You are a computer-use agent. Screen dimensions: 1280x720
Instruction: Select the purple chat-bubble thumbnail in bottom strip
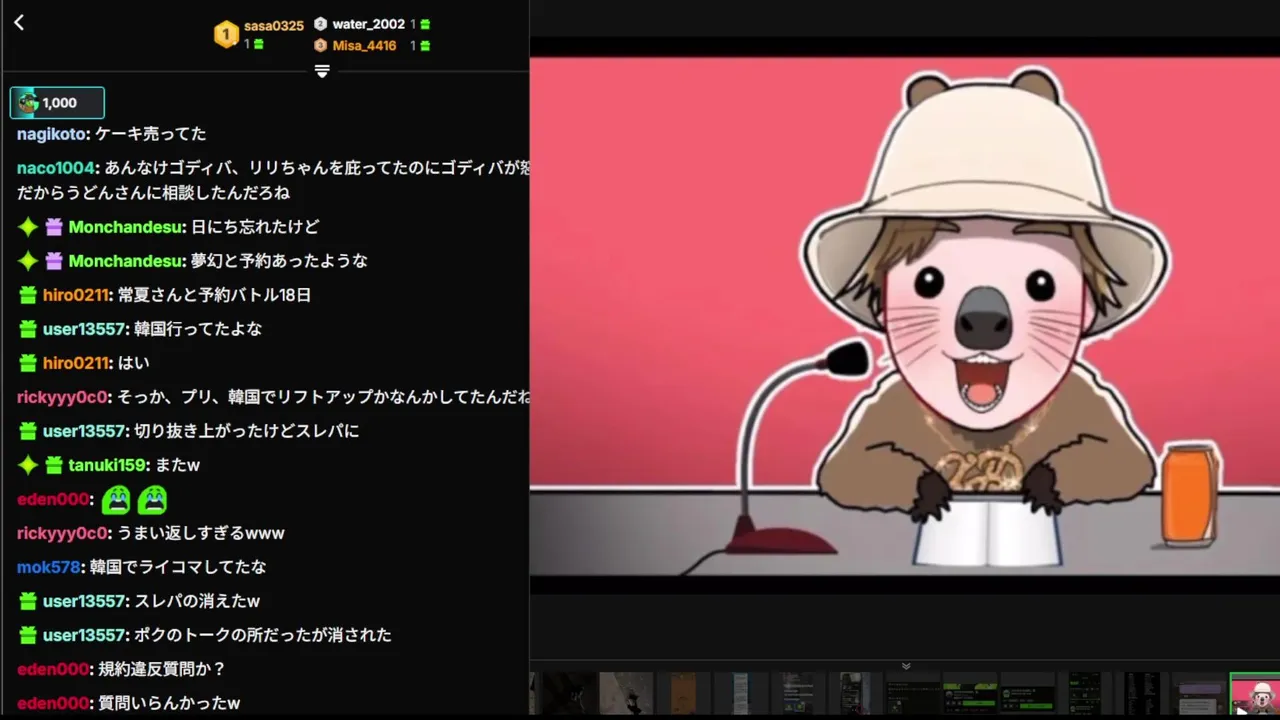pos(1198,693)
